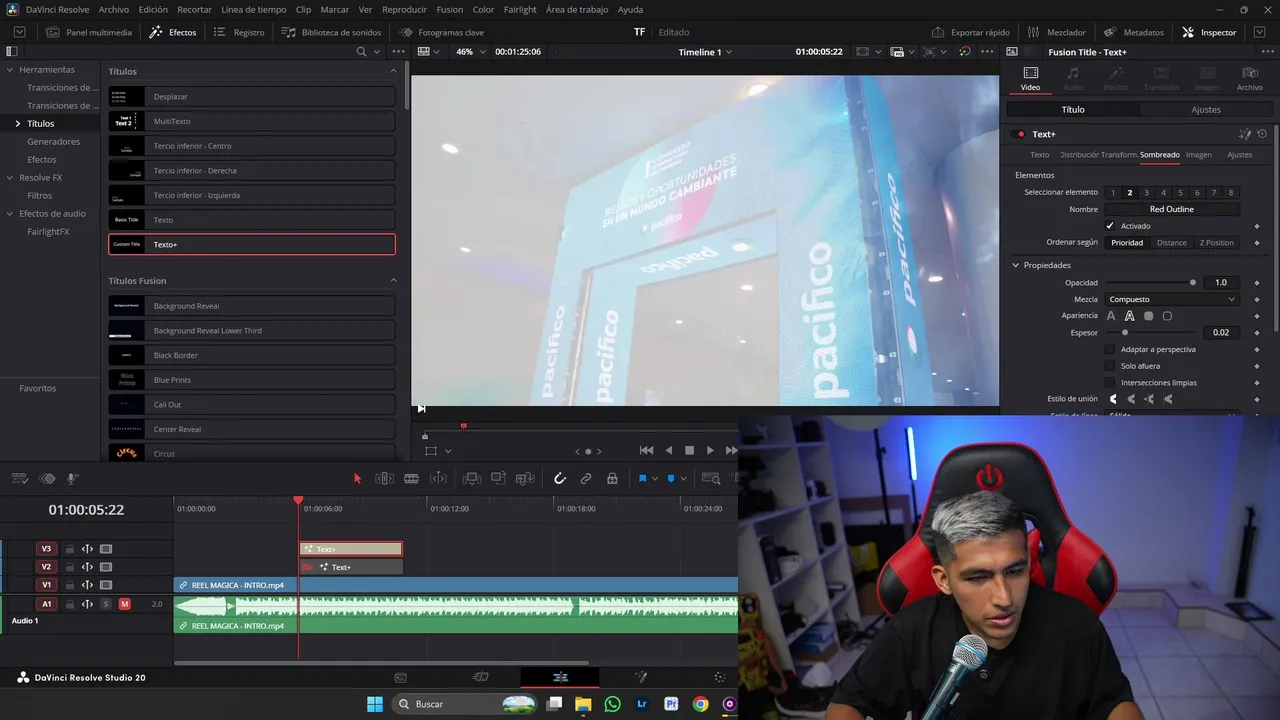Switch to the Ajustes inspector tab
The width and height of the screenshot is (1280, 720).
(x=1206, y=110)
